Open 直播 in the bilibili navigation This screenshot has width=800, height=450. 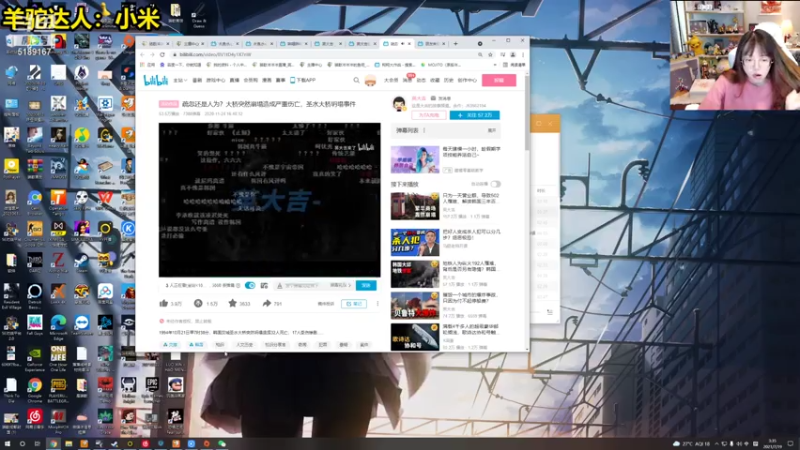click(x=234, y=80)
